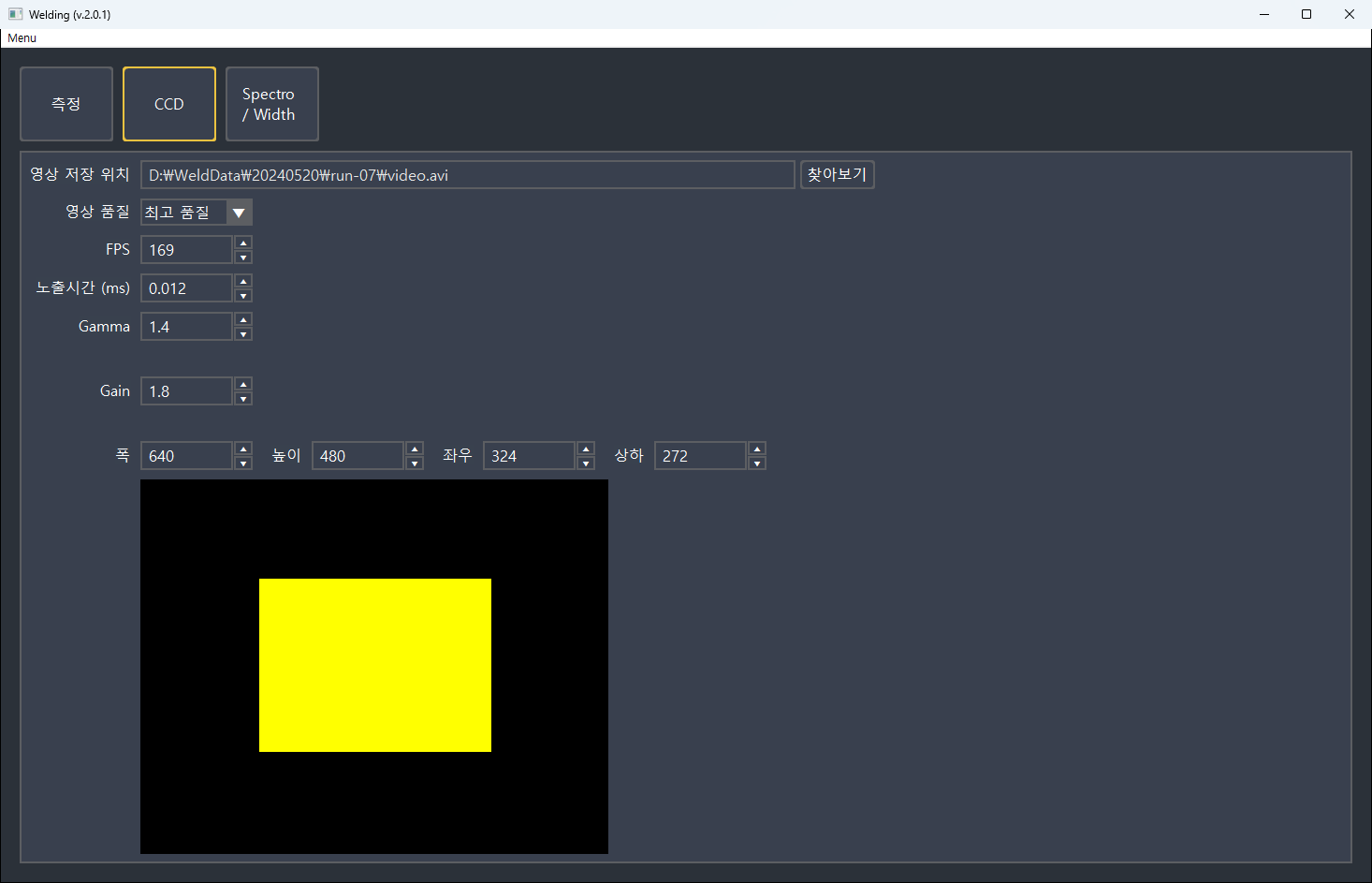Click the Gain input field
Screen dimensions: 1372x883
[186, 391]
